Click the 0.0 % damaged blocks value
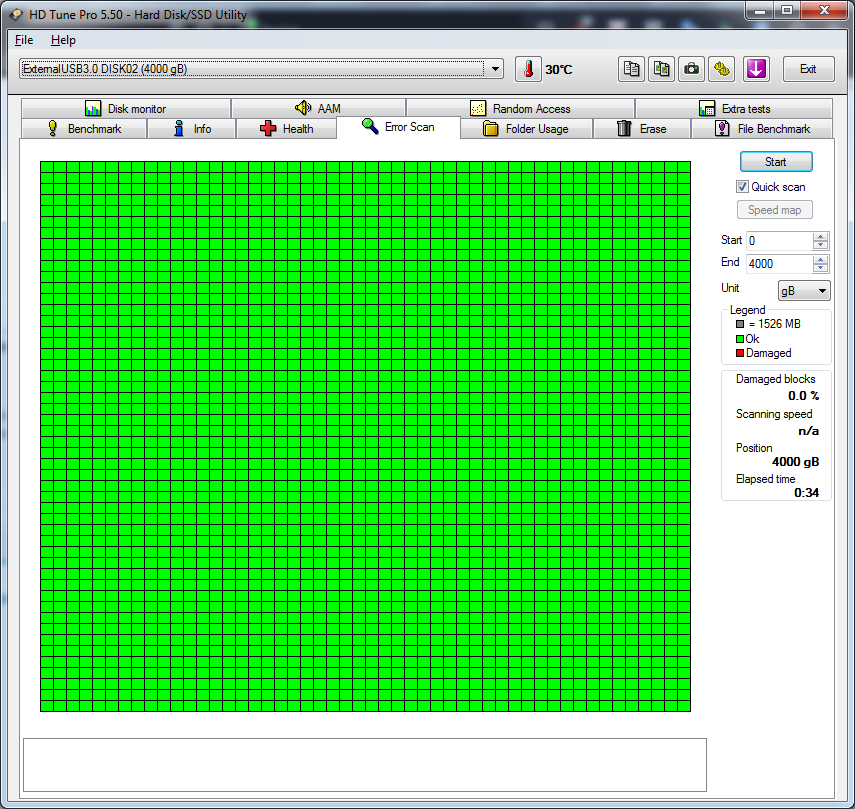The image size is (855, 809). [803, 396]
